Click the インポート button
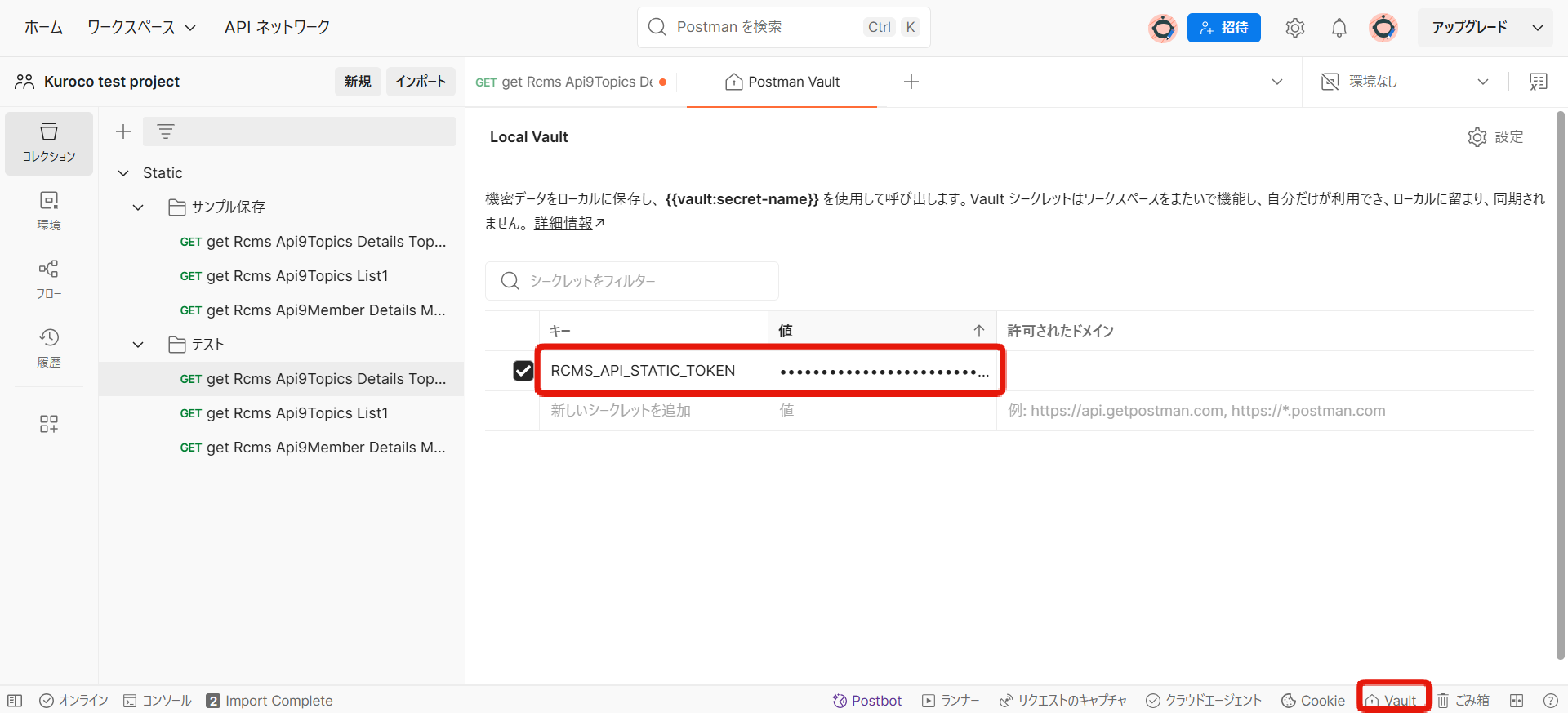This screenshot has height=713, width=1568. pos(421,82)
